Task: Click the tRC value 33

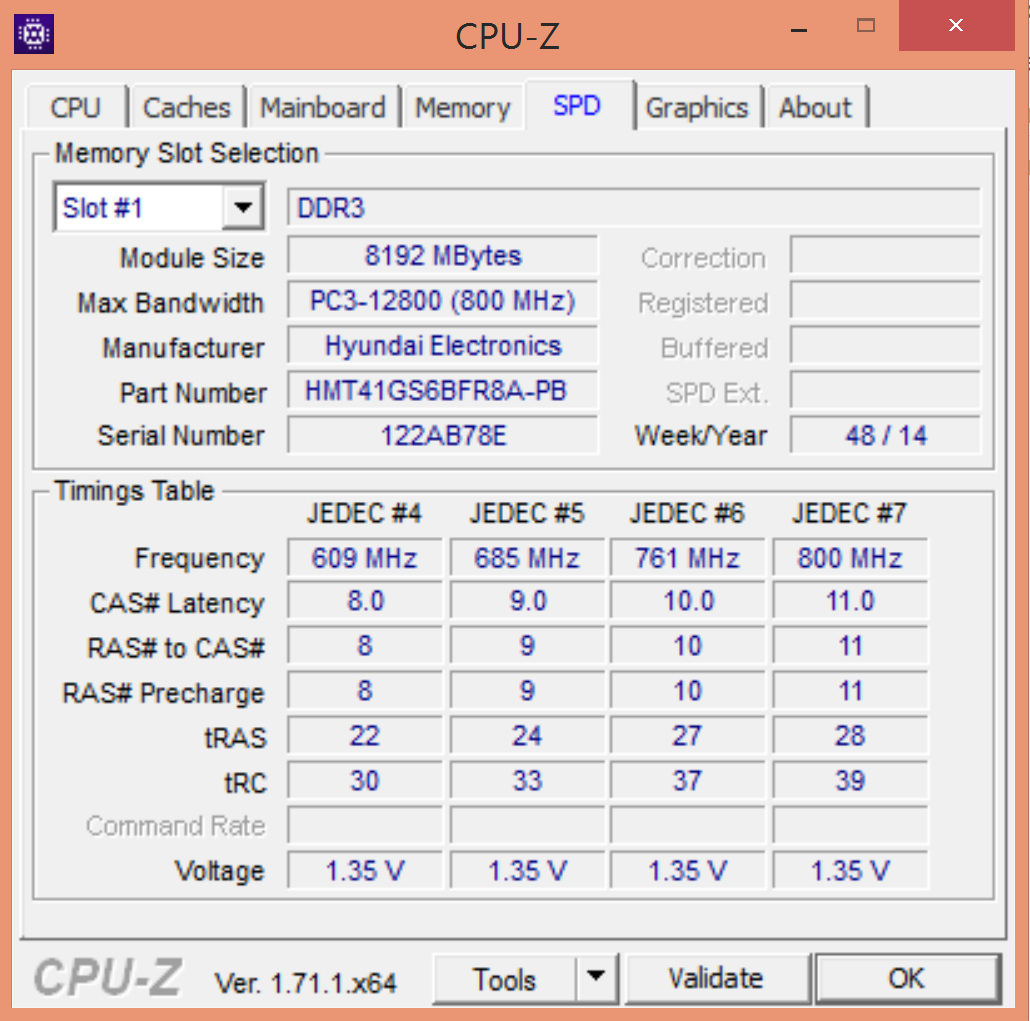Action: (527, 781)
